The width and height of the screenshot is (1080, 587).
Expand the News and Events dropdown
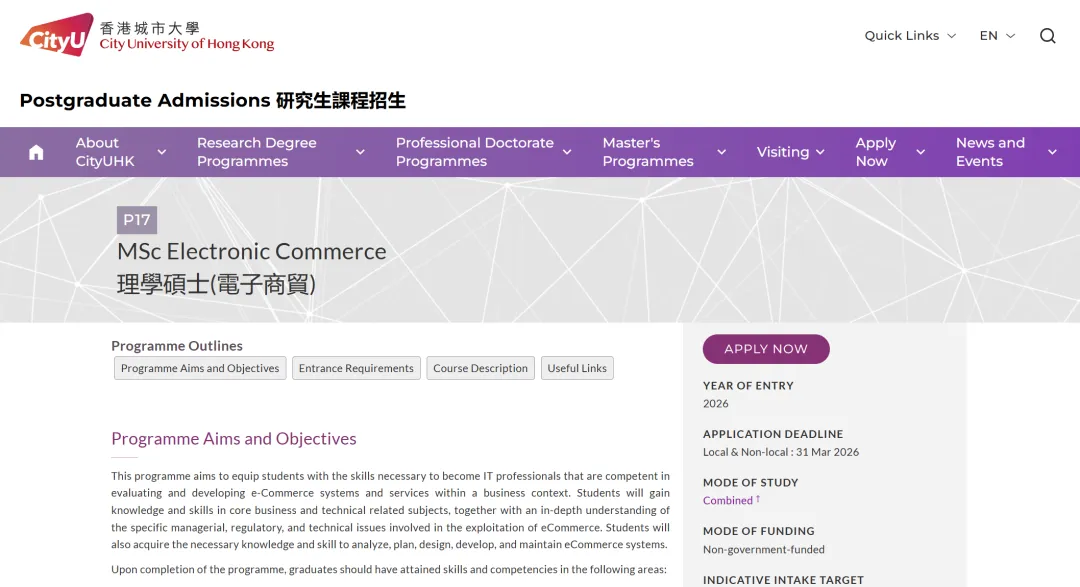tap(1052, 152)
